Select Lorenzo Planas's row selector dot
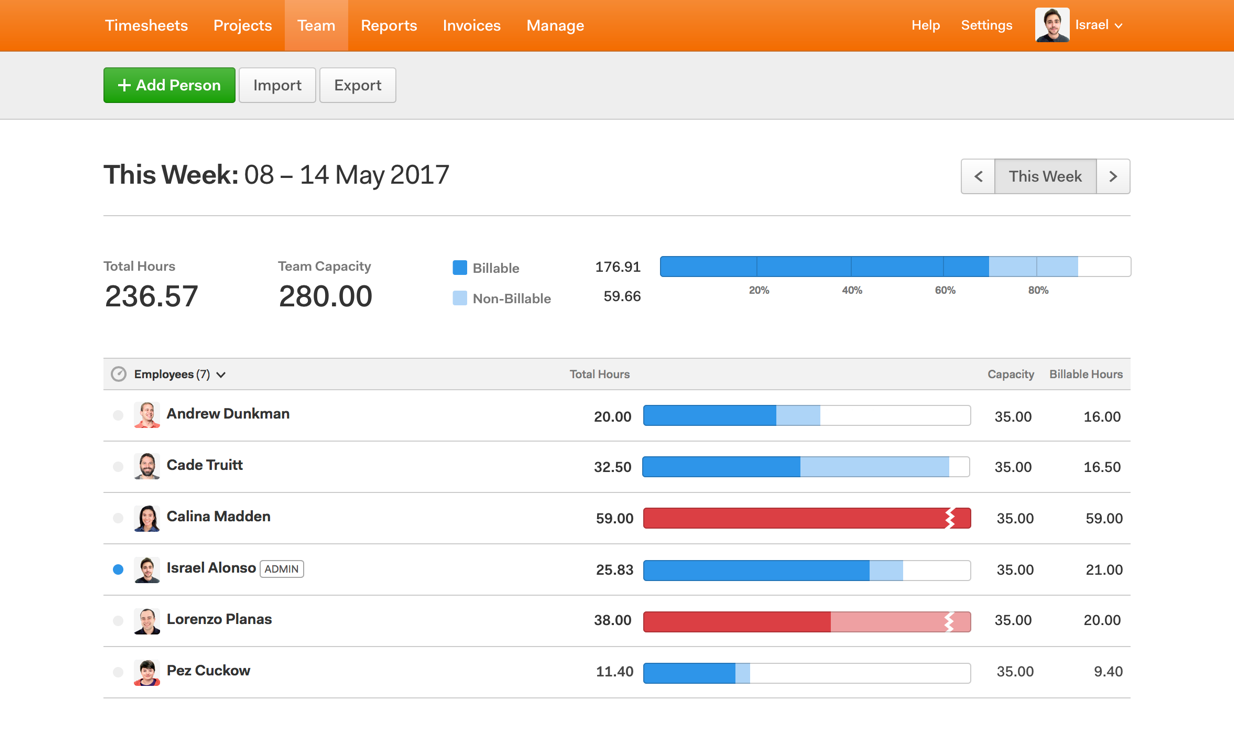 118,620
